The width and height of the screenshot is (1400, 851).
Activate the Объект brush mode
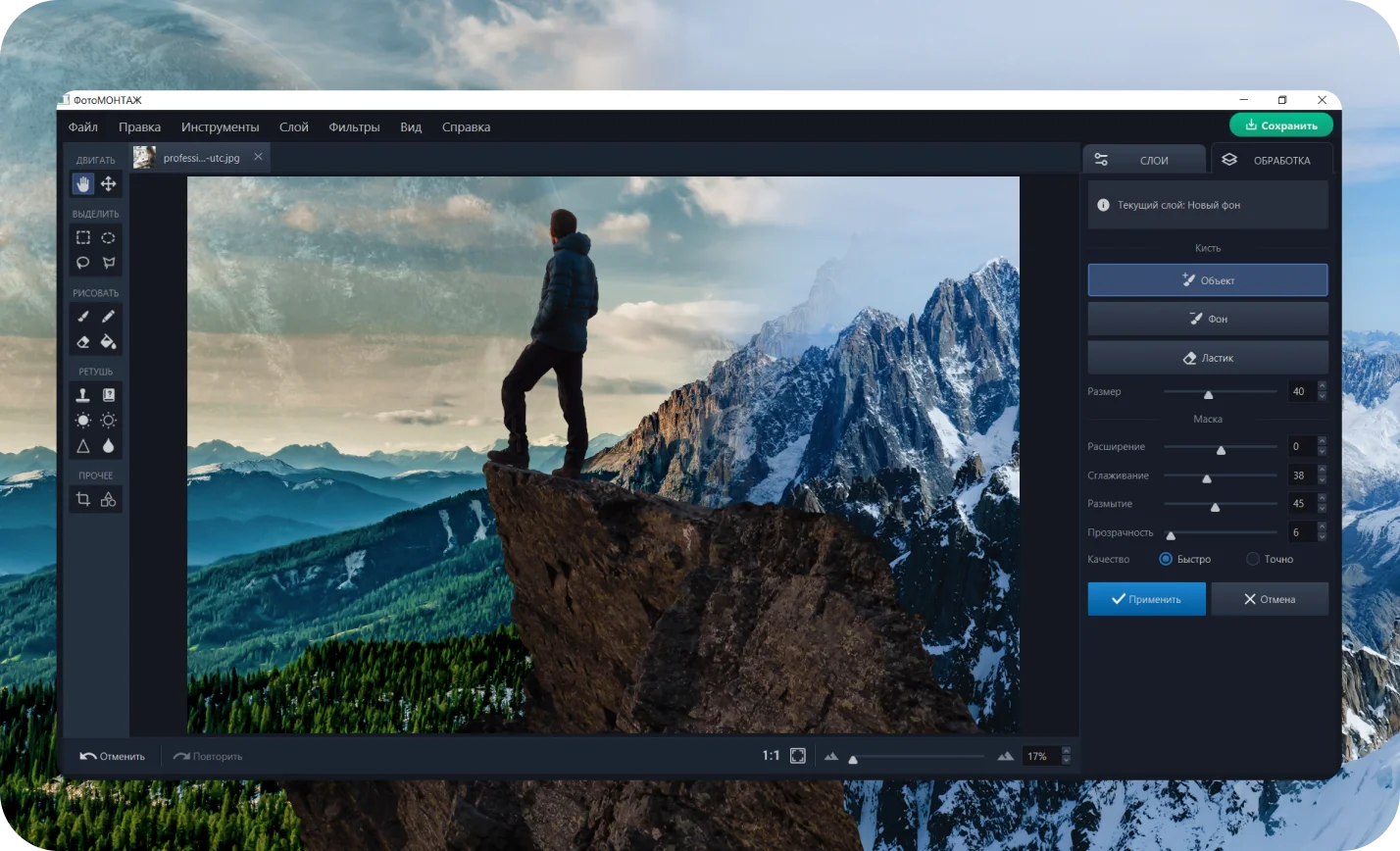[x=1207, y=280]
